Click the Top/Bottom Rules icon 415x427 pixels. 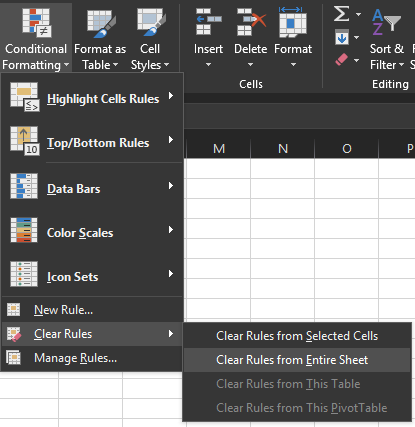pyautogui.click(x=25, y=141)
